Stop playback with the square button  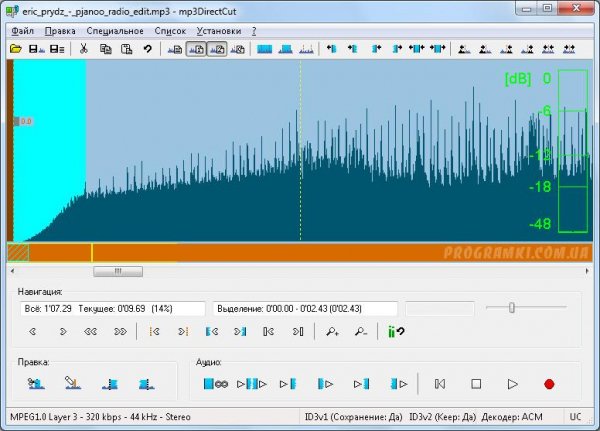click(476, 384)
